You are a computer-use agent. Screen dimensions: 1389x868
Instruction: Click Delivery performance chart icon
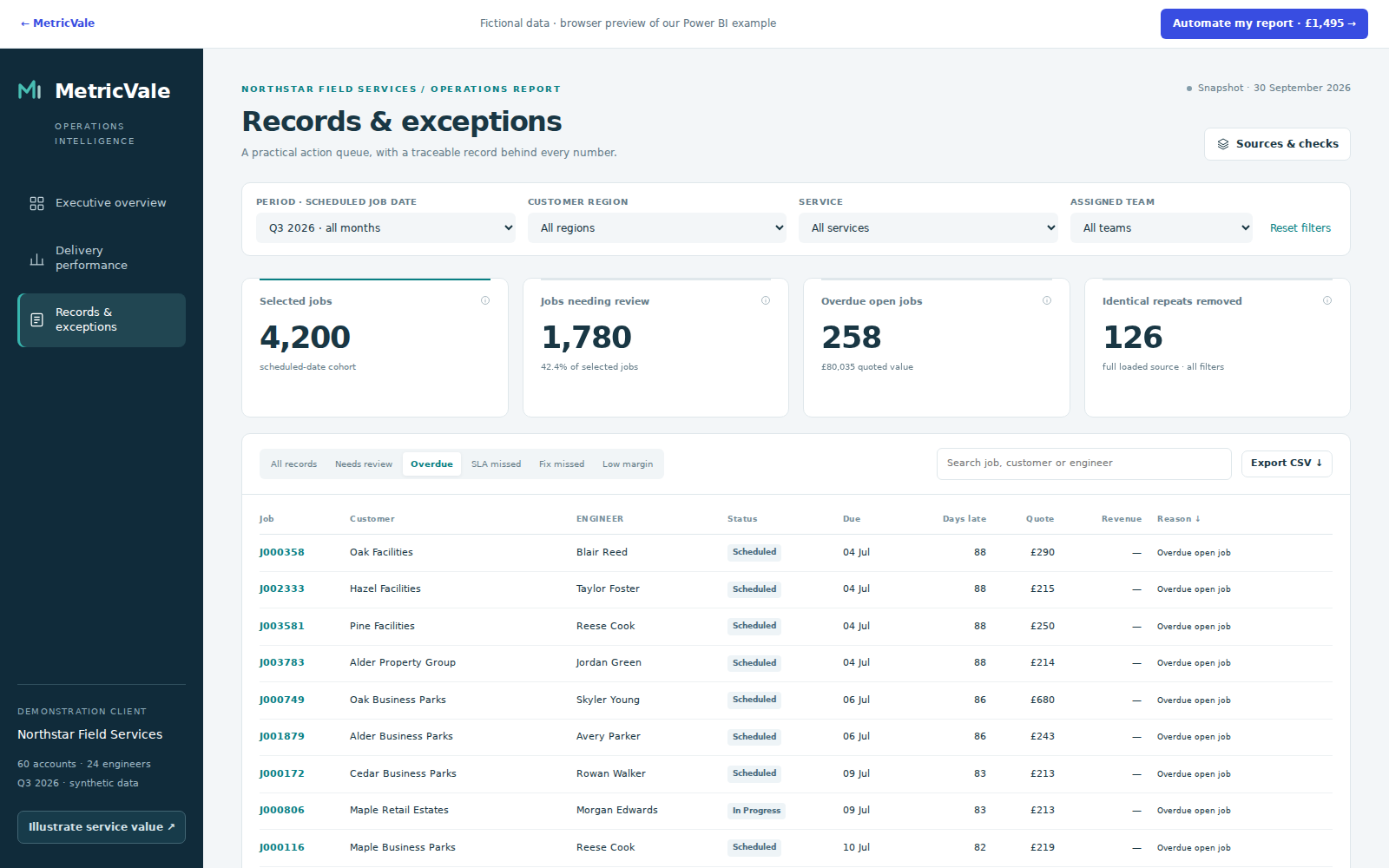(x=36, y=259)
